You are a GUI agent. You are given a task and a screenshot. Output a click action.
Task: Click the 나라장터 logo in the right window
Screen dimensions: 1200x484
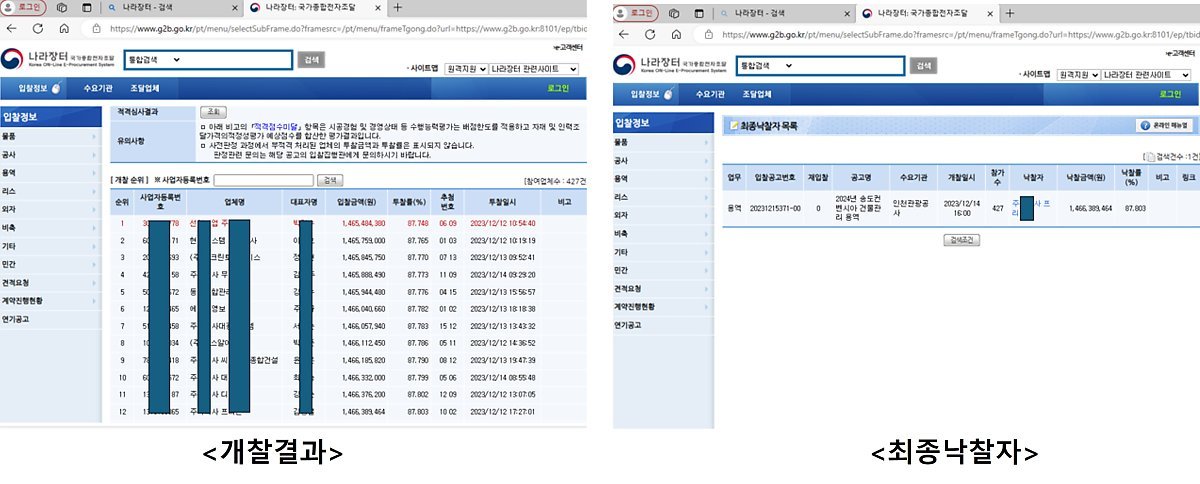pos(672,64)
